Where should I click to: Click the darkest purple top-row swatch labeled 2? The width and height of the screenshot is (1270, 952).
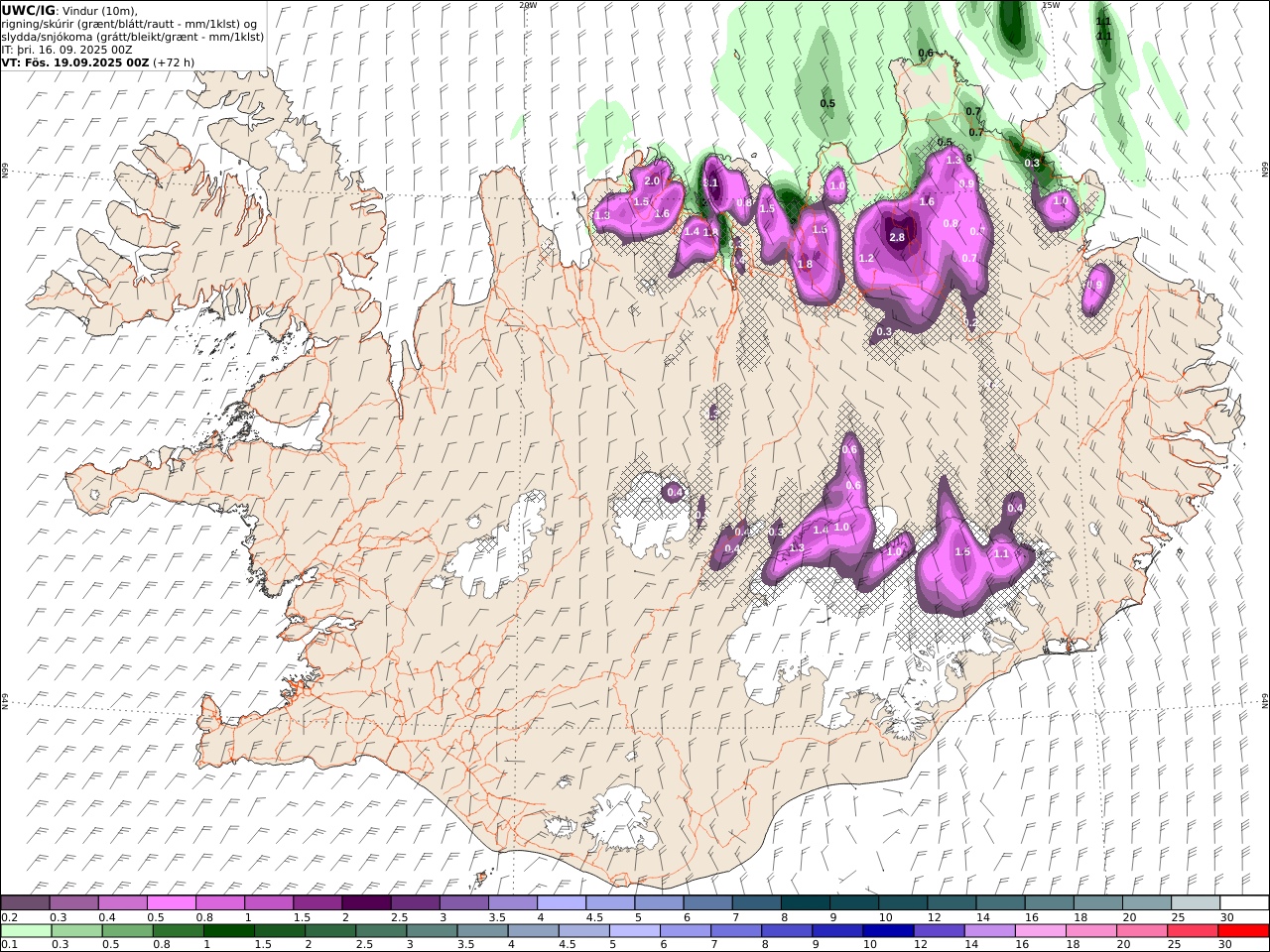pyautogui.click(x=366, y=902)
